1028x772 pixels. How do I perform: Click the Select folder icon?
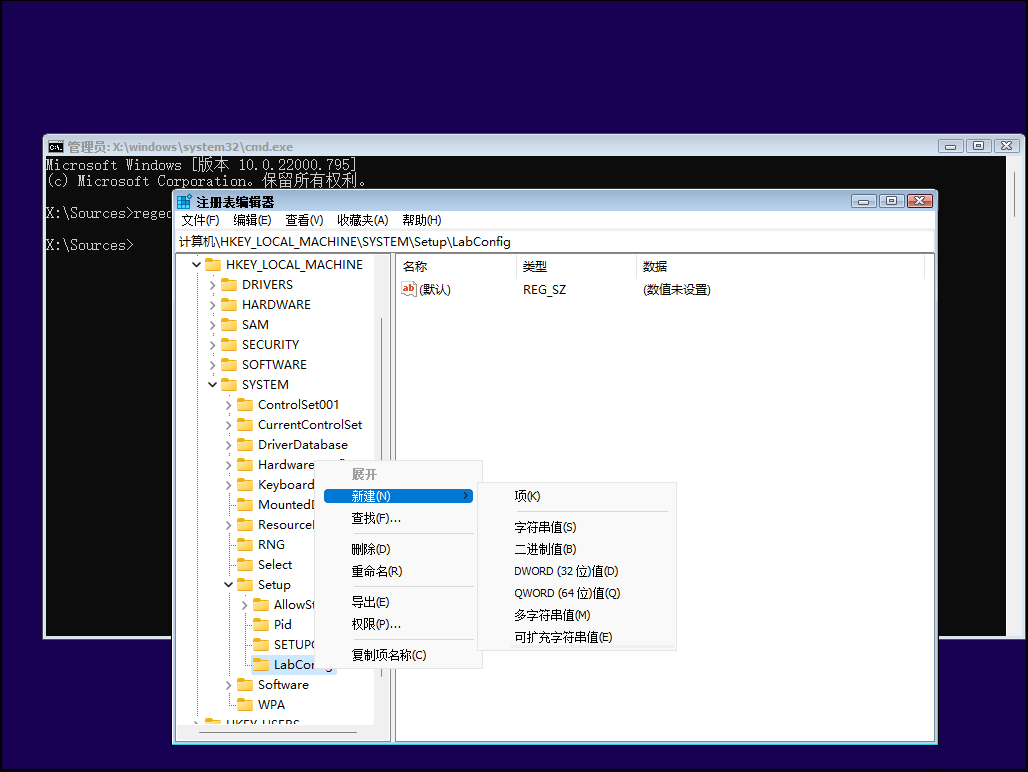coord(245,564)
